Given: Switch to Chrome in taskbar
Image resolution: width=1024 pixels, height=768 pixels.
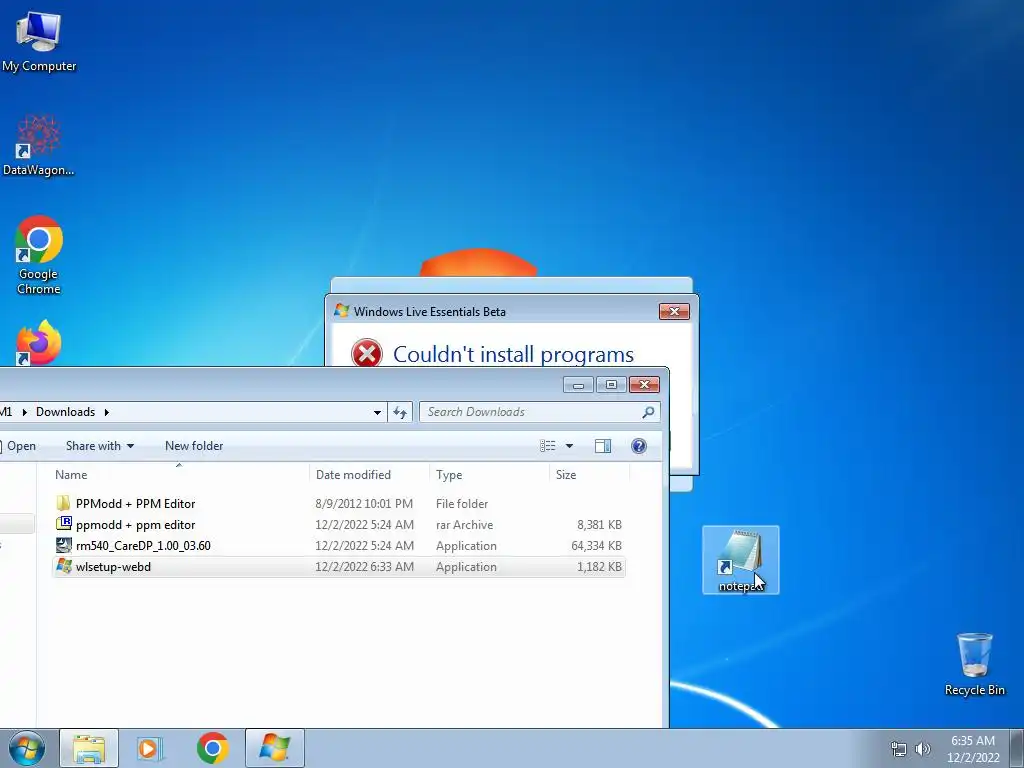Looking at the screenshot, I should [x=212, y=748].
